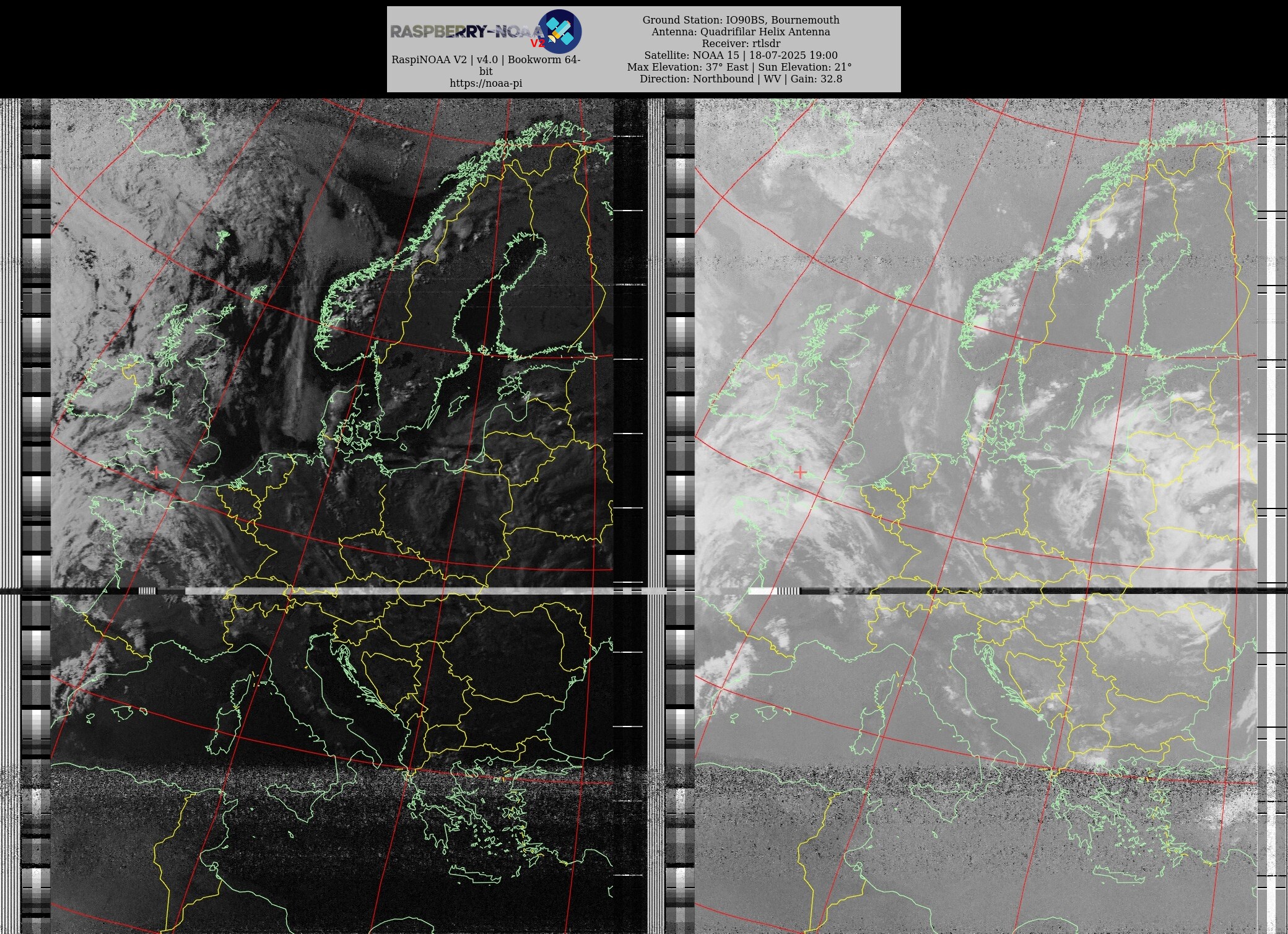The image size is (1288, 934).
Task: Click the 'Receiver: rtlsdr' line
Action: pyautogui.click(x=741, y=43)
